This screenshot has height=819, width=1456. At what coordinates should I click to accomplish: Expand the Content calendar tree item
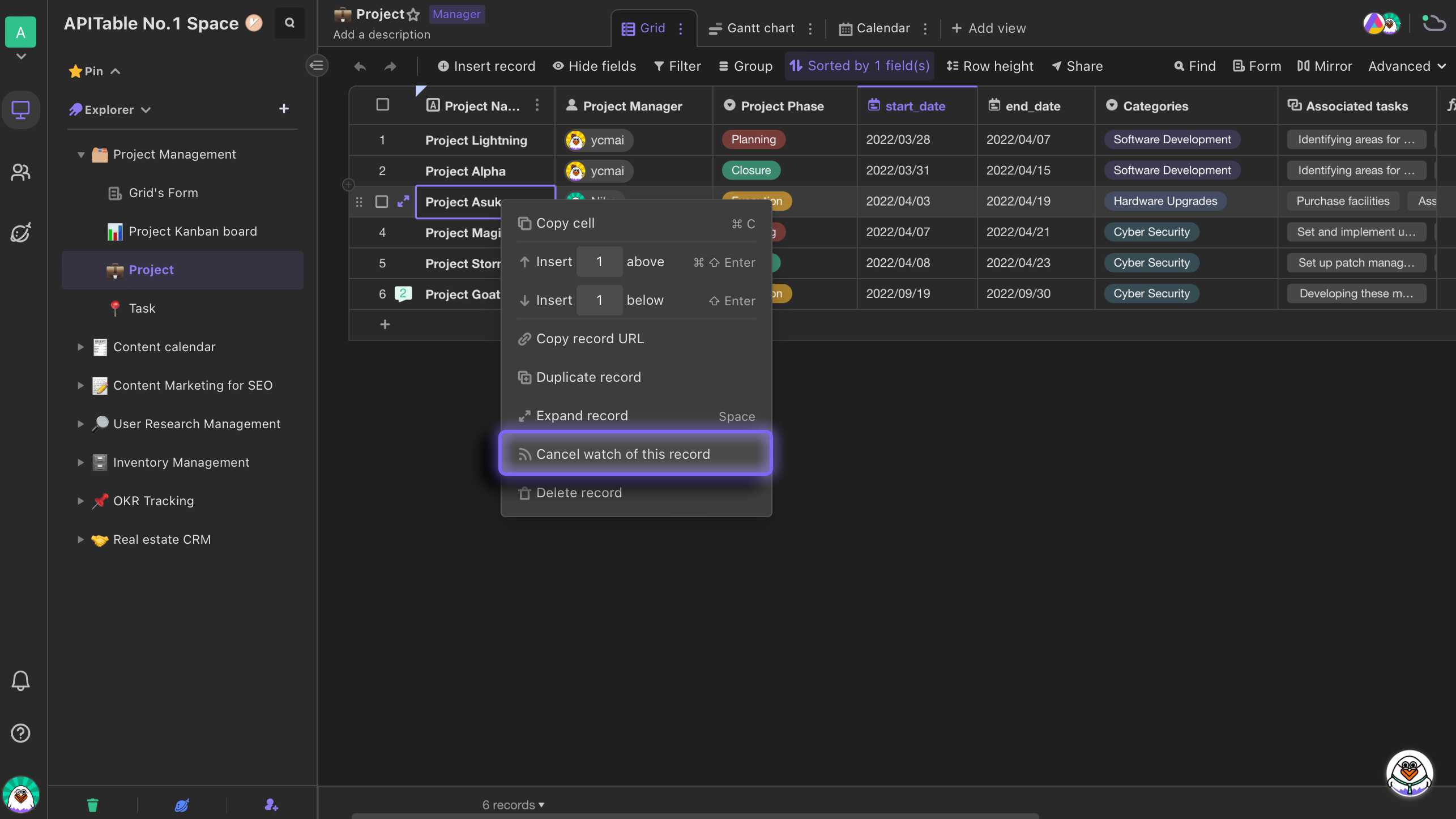80,348
